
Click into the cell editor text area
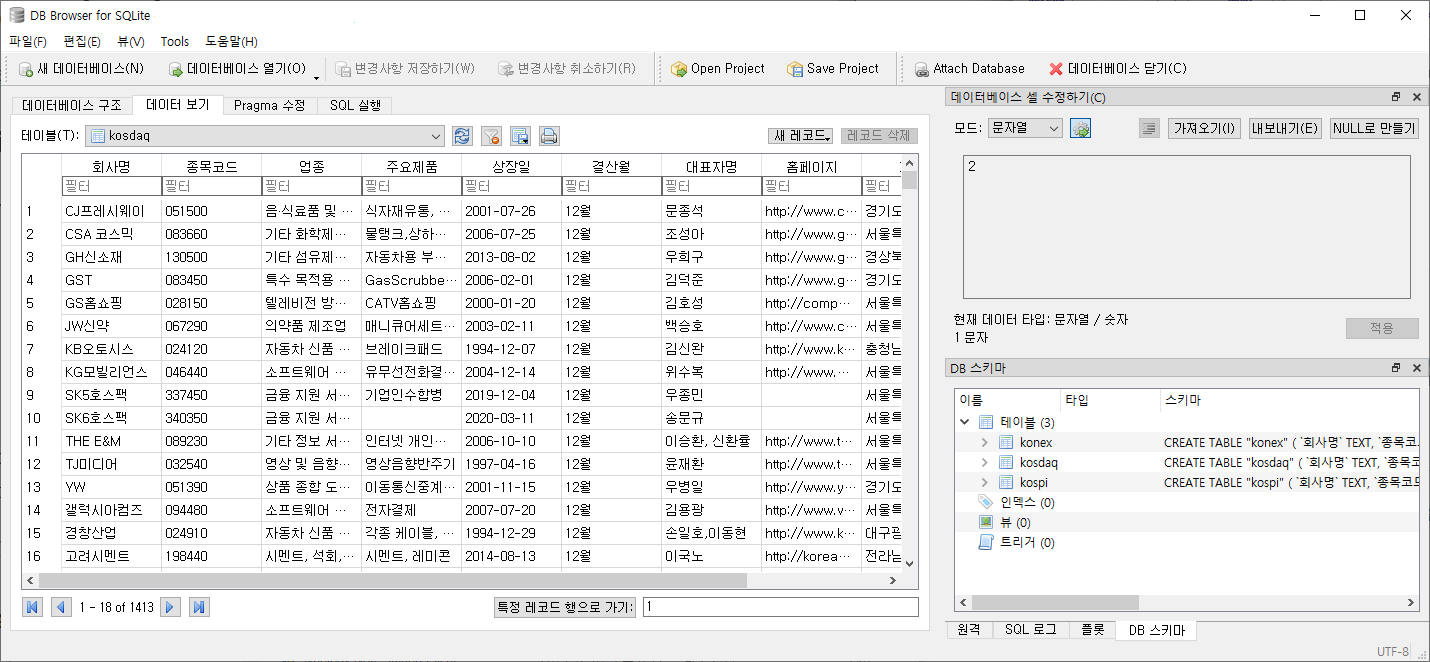tap(1187, 226)
